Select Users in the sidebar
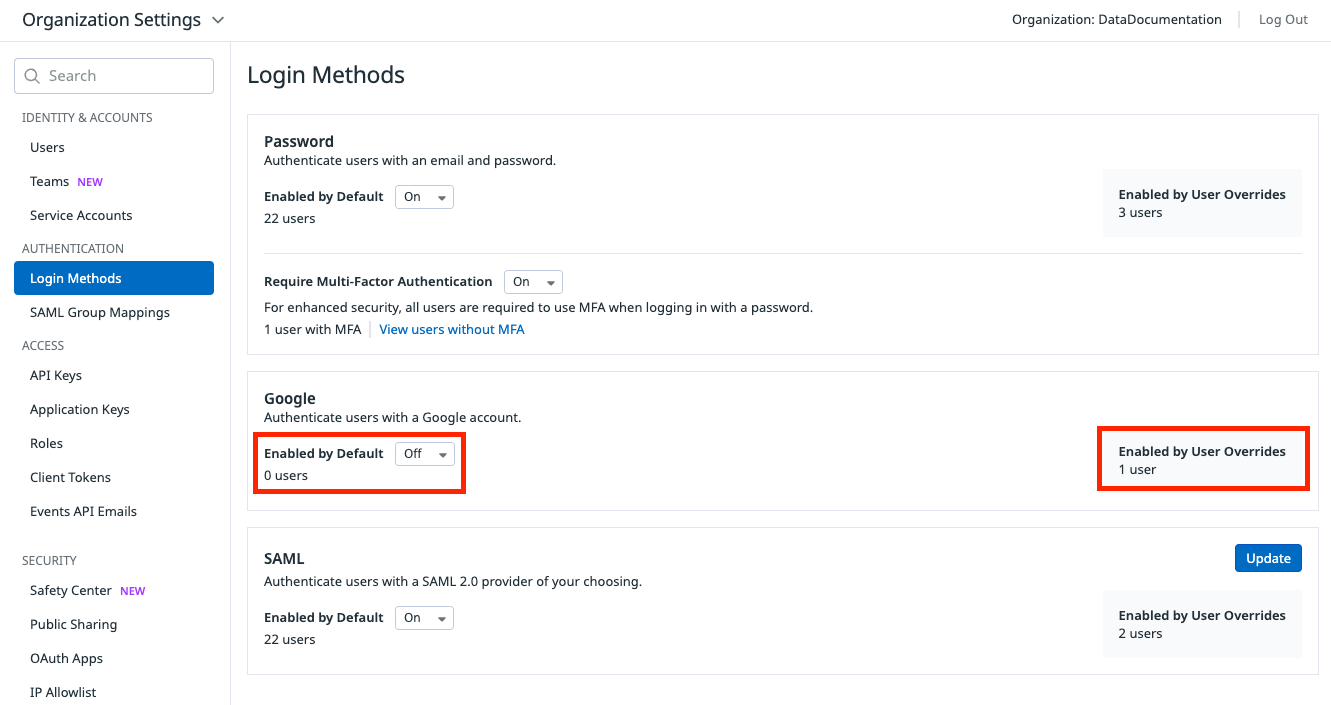1331x705 pixels. 47,147
